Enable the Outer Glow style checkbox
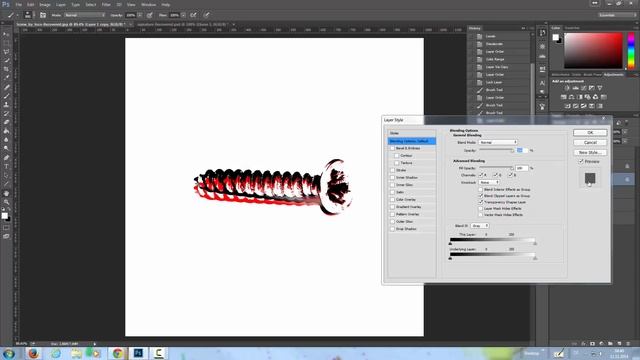Screen dimensions: 640x360 393,222
